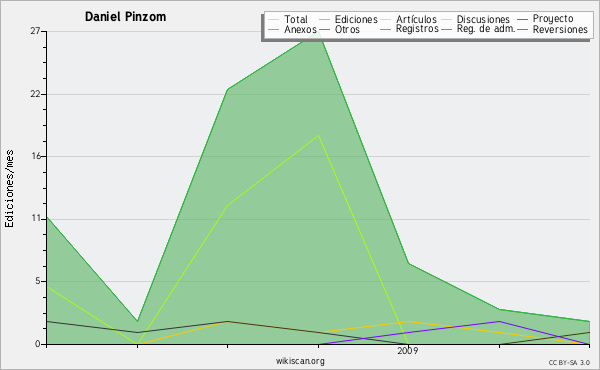Click the y-axis value 11
Viewport: 600px width, 370px height.
click(x=36, y=218)
